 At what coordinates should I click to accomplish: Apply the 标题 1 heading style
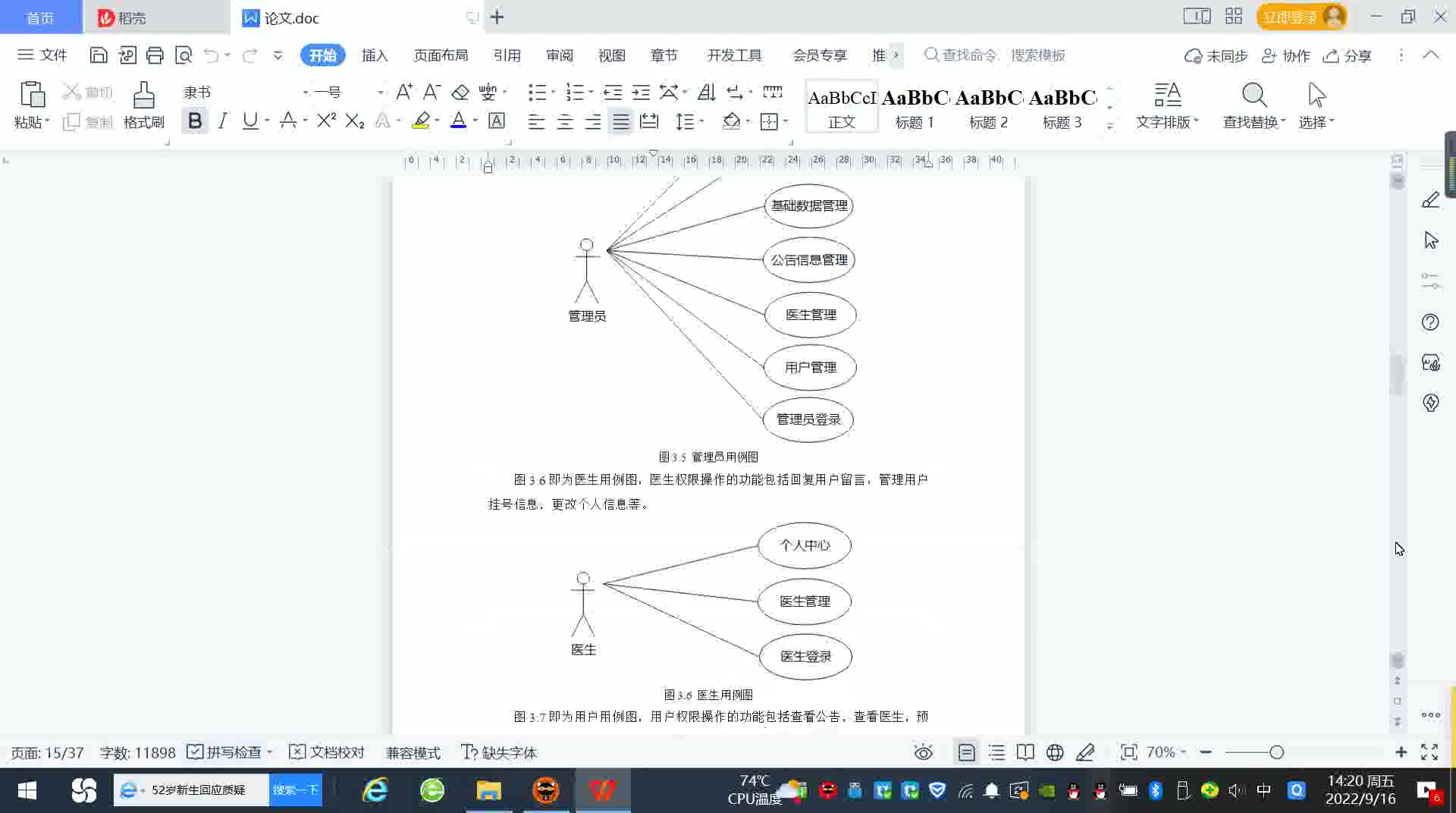915,107
